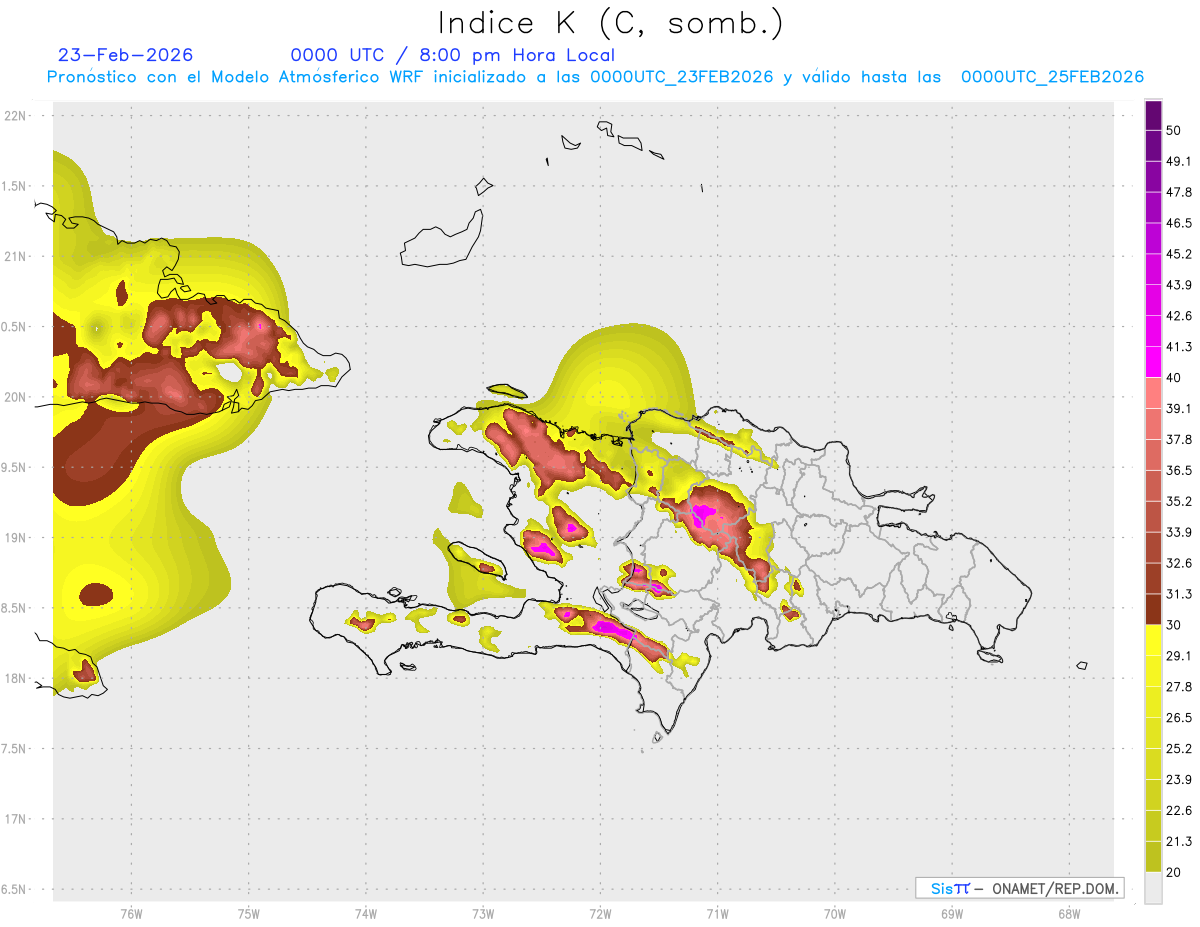Click the '18N' latitude axis label
This screenshot has height=927, width=1200.
(15, 678)
